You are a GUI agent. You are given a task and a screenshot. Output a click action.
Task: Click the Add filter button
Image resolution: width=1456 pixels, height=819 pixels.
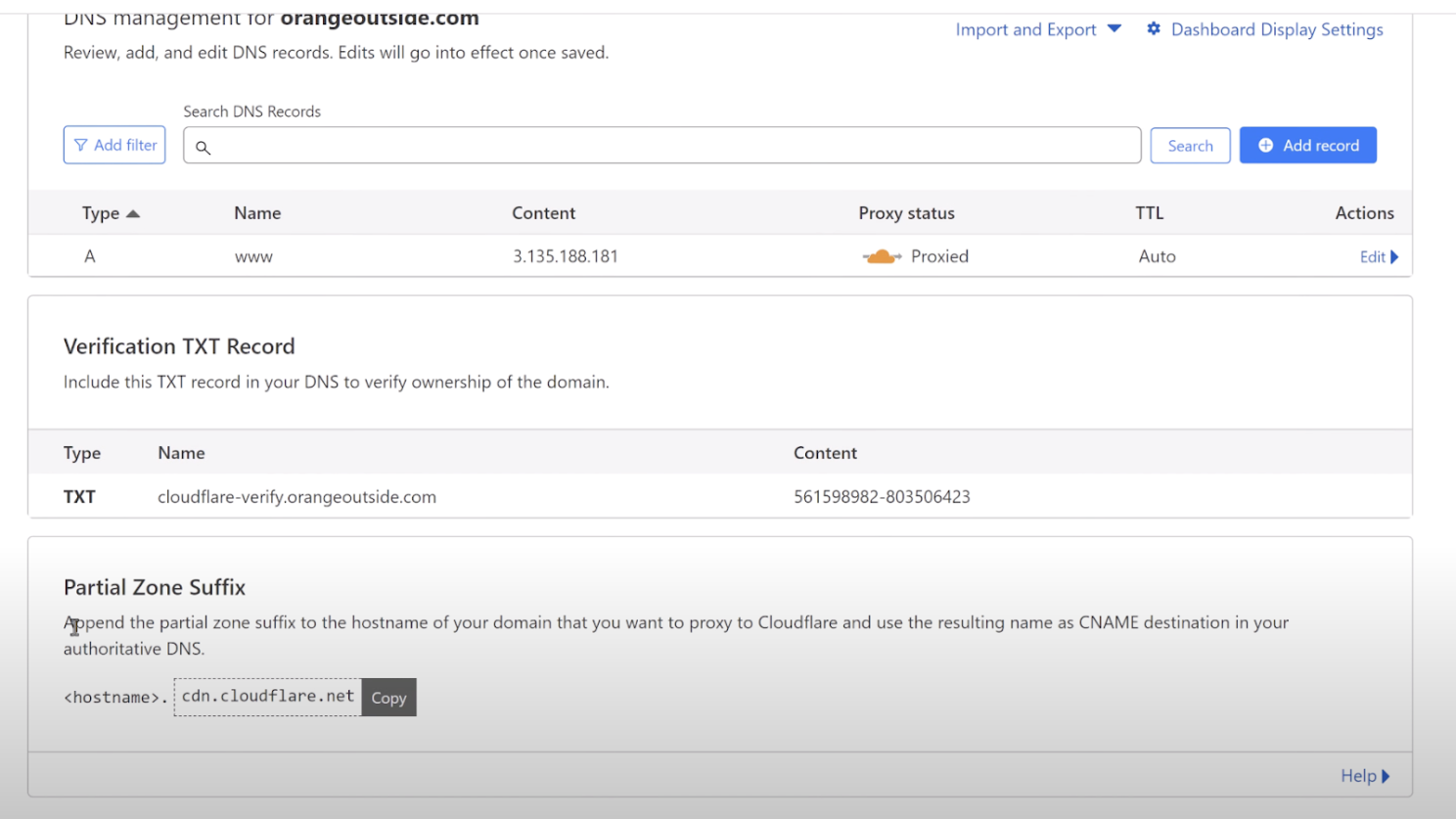(x=114, y=145)
